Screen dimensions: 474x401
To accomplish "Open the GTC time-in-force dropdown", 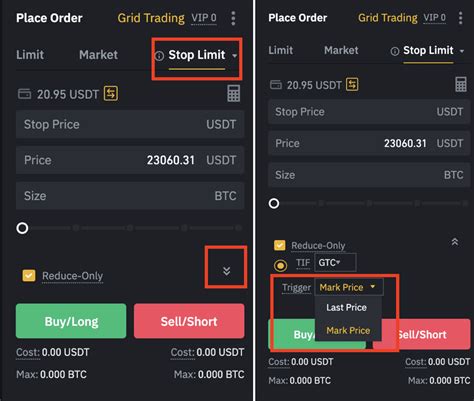I will 335,263.
